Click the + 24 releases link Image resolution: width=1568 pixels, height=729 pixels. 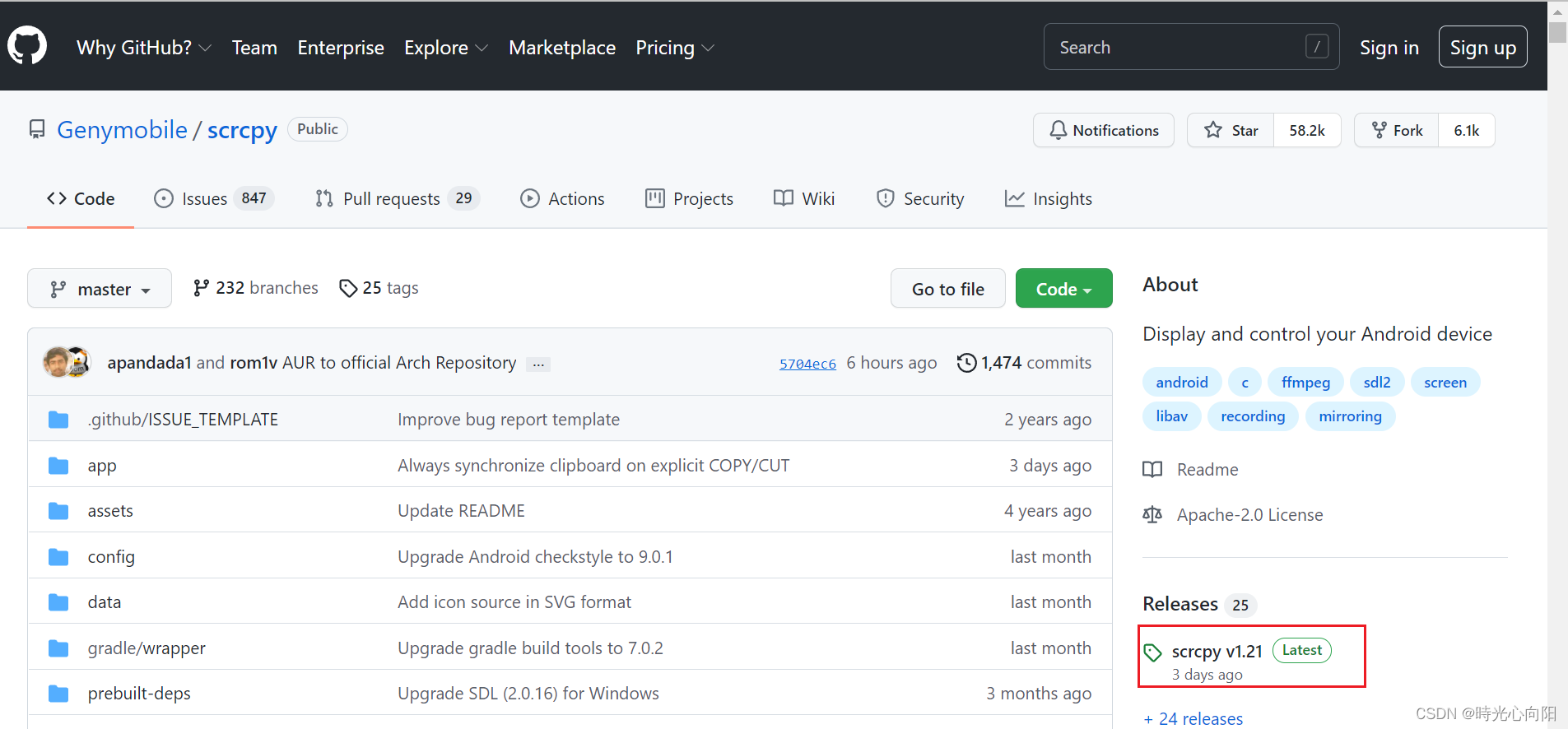(1193, 718)
